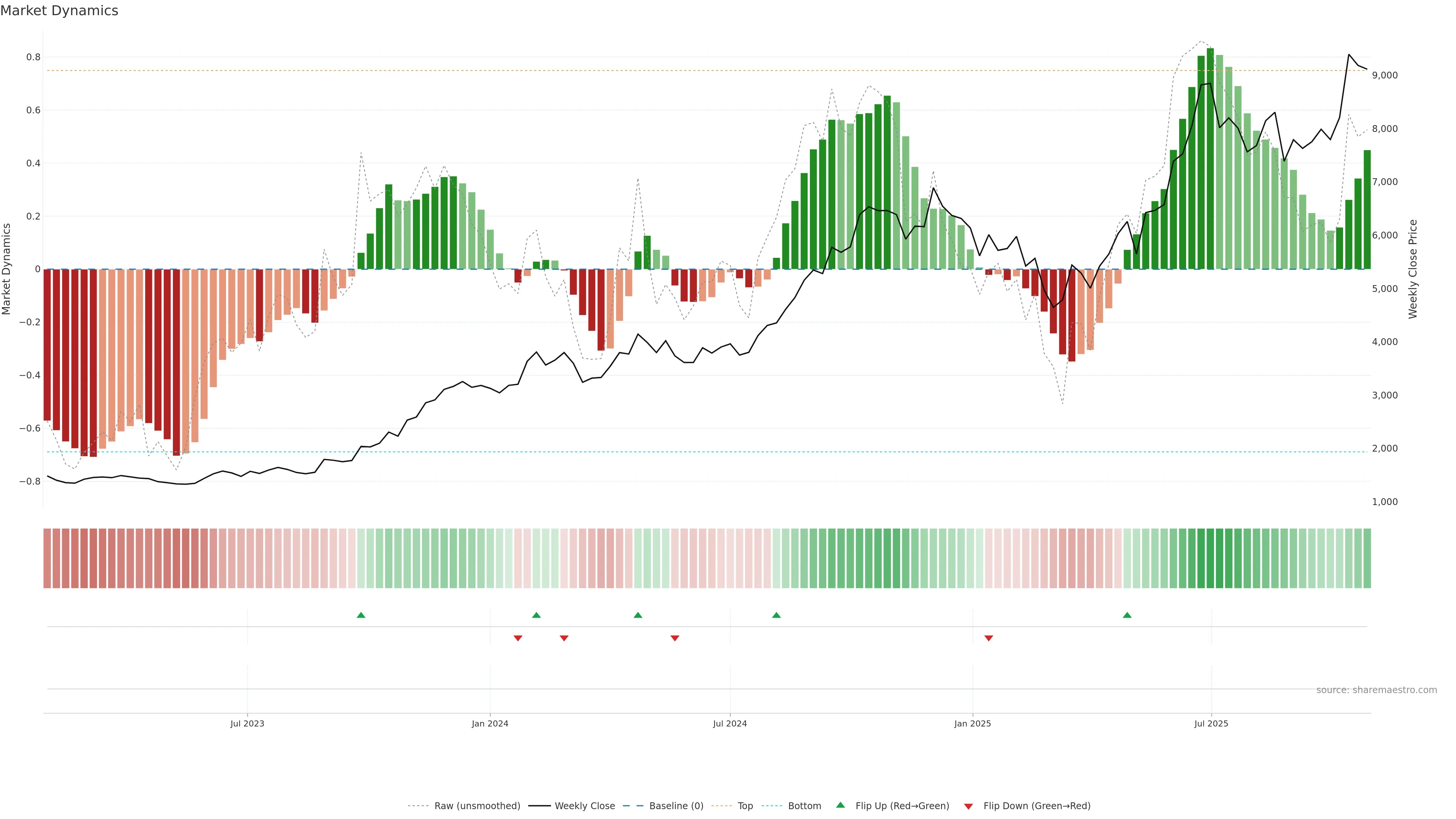
Task: Toggle the Raw (unsmoothed) legend entry
Action: (477, 806)
